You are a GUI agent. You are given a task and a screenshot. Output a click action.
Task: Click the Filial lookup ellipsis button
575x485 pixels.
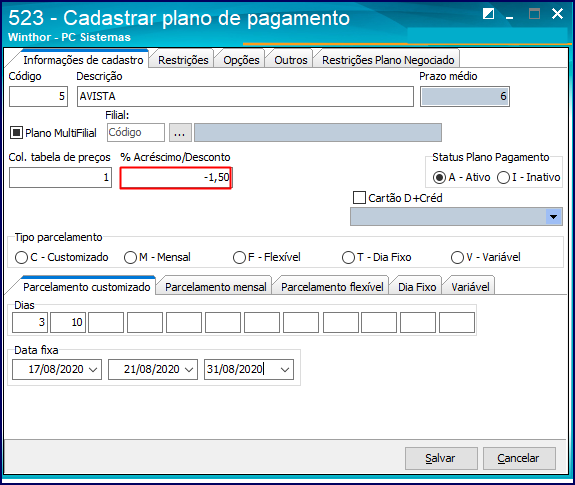point(180,133)
